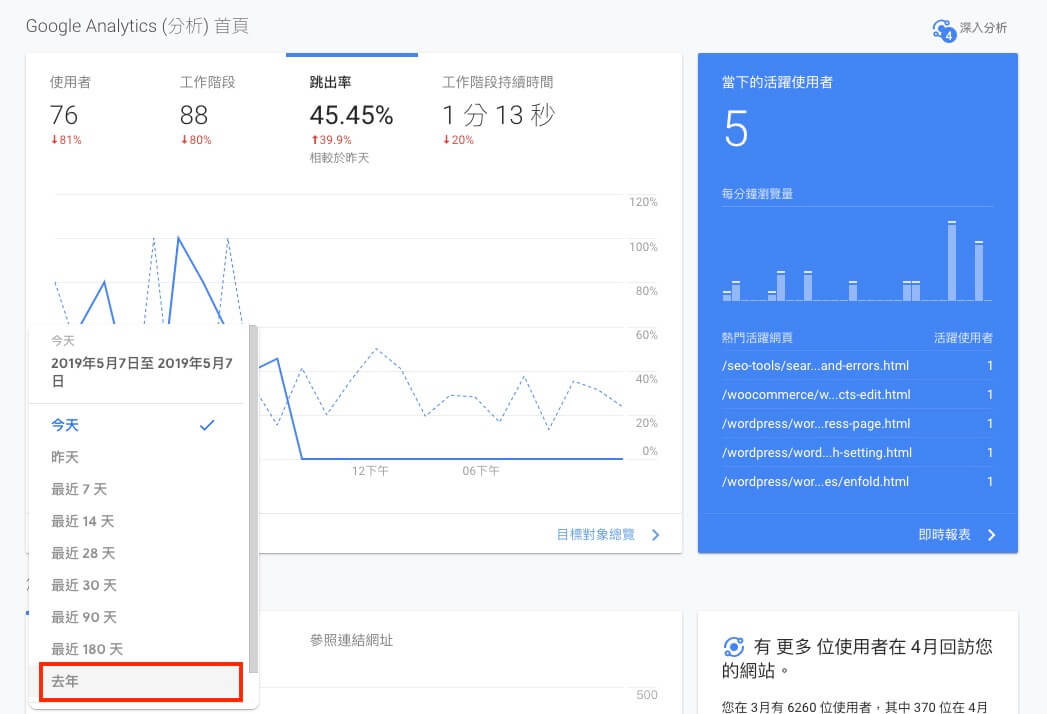
Task: Click the date dropdown list scrollbar
Action: point(254,500)
